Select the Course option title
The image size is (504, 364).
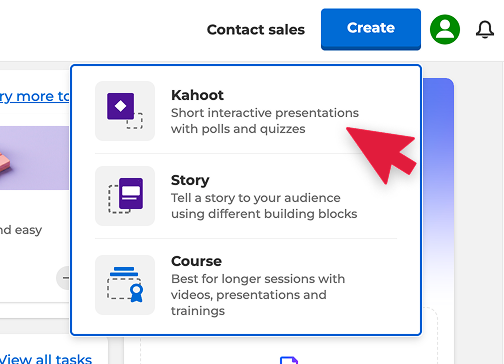coord(196,261)
